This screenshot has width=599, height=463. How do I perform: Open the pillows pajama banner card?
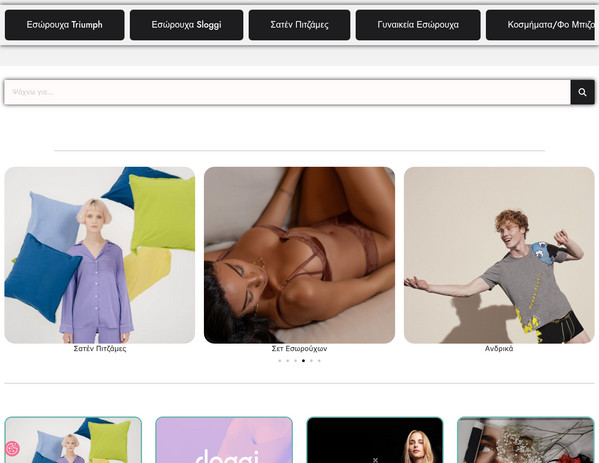[x=73, y=440]
